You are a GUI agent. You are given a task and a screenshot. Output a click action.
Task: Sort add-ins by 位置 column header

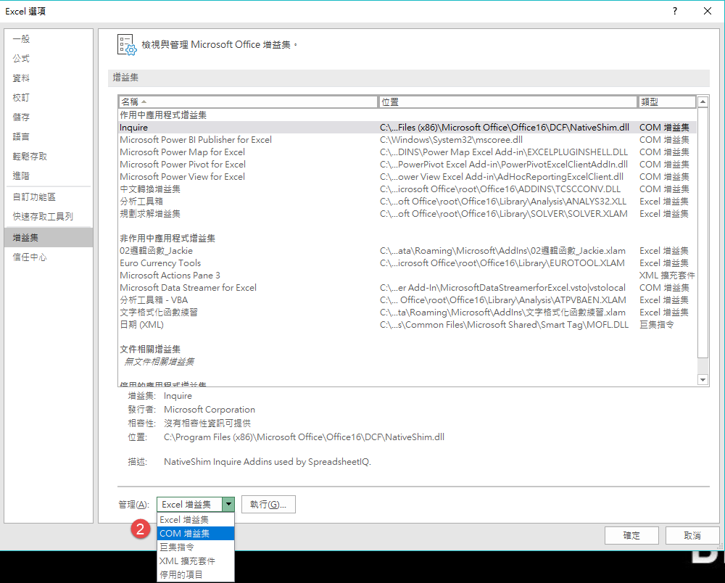[508, 102]
